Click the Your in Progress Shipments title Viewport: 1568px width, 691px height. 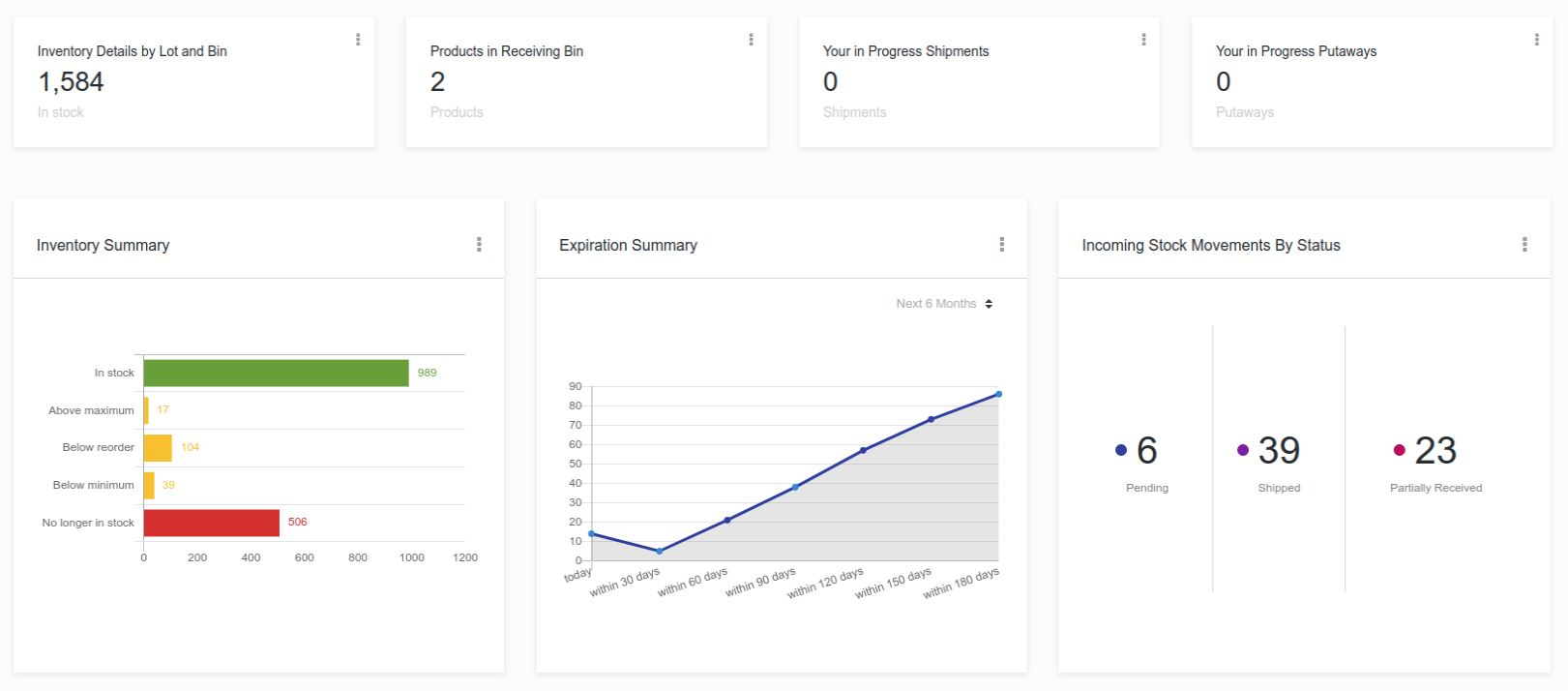point(905,51)
